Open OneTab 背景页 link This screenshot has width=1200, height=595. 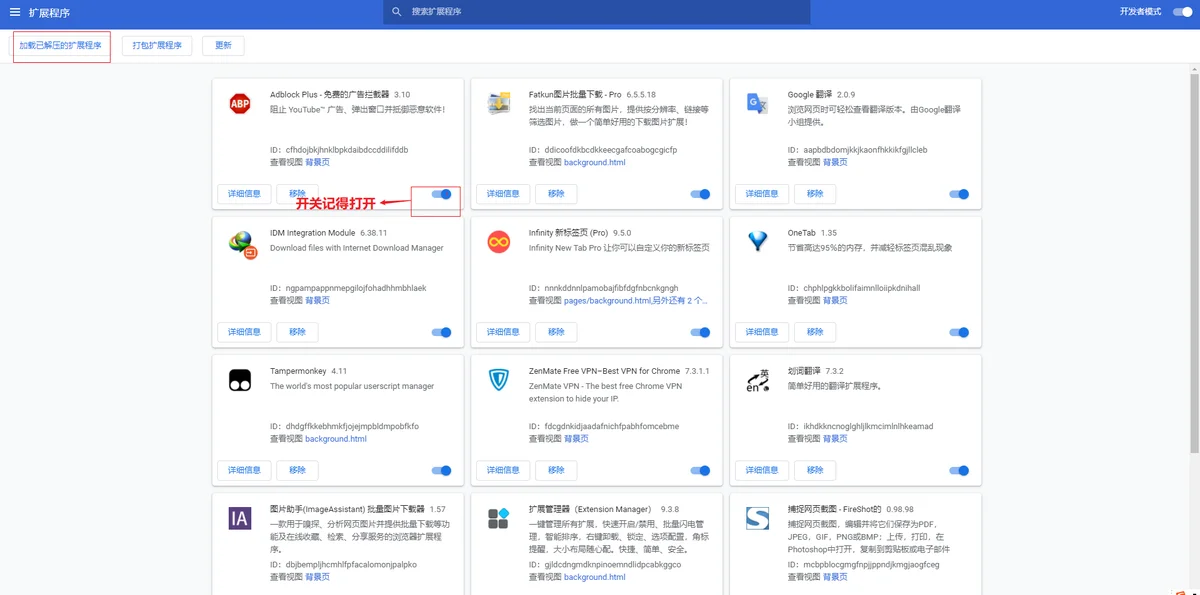[835, 300]
